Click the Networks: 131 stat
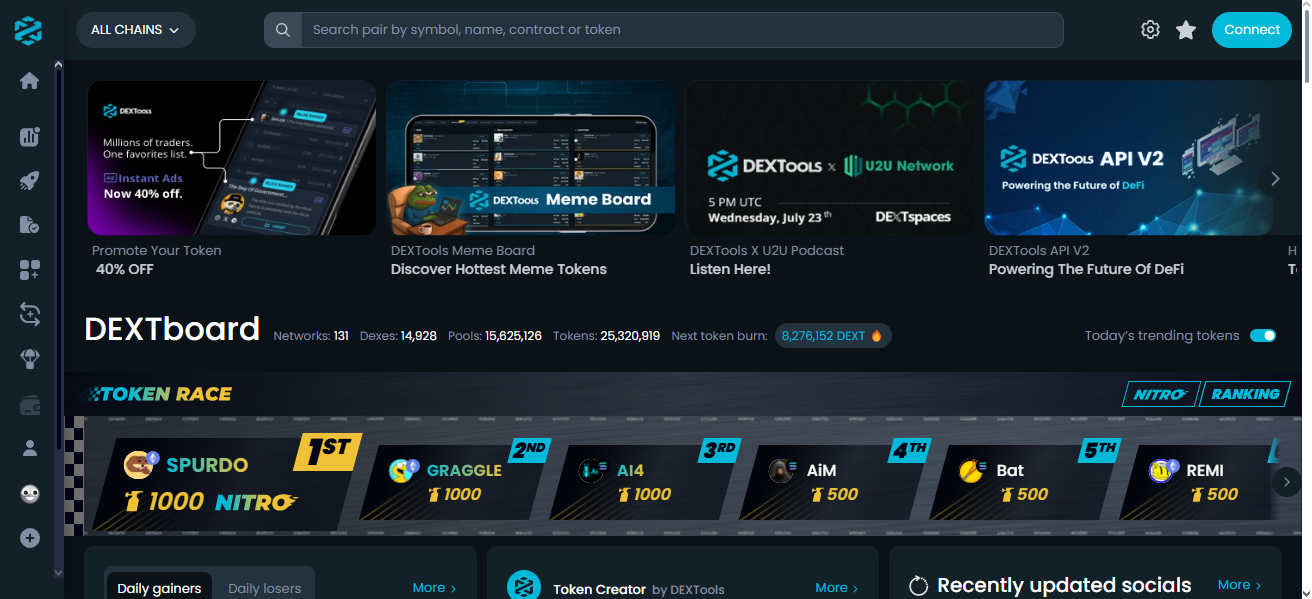This screenshot has width=1312, height=599. point(311,336)
